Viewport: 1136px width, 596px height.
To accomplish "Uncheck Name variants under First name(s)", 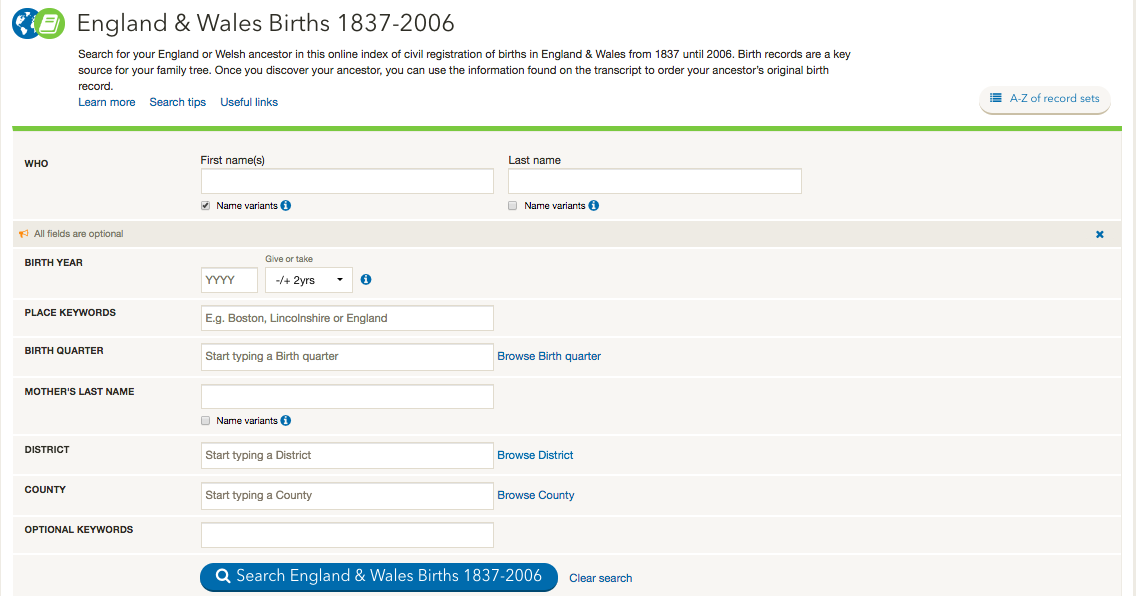I will 205,205.
